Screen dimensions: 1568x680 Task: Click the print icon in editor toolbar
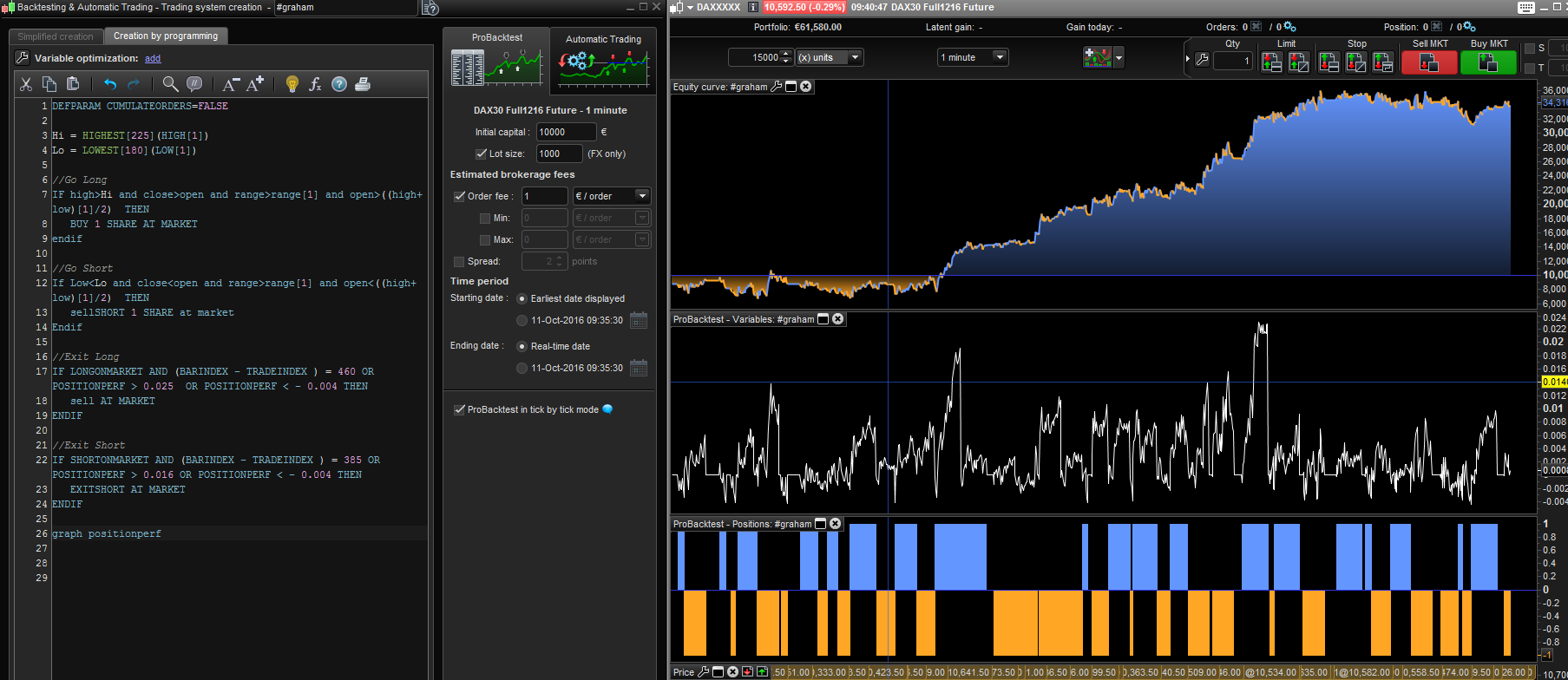[363, 84]
